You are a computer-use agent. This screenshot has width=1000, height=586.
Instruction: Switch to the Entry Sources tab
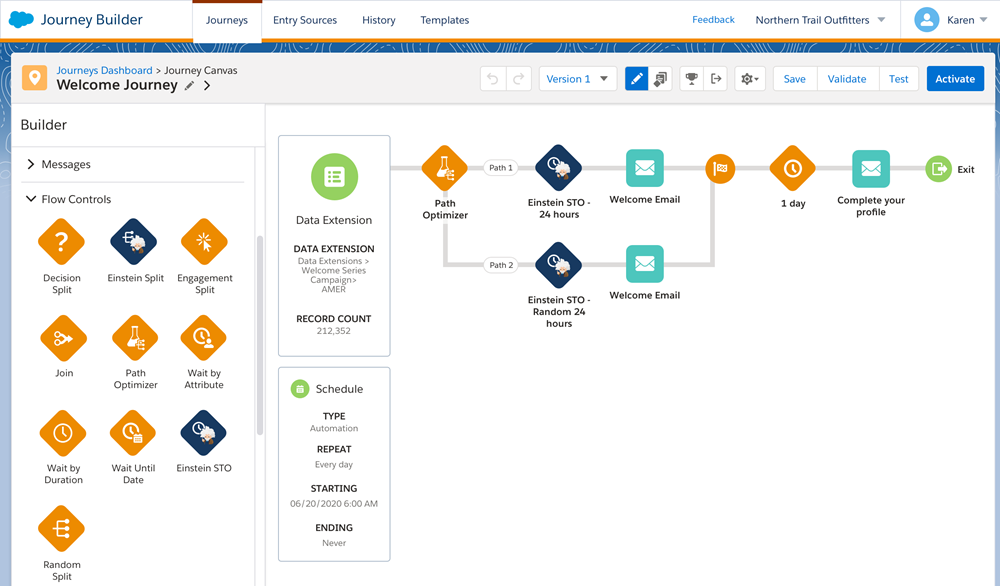[x=305, y=20]
